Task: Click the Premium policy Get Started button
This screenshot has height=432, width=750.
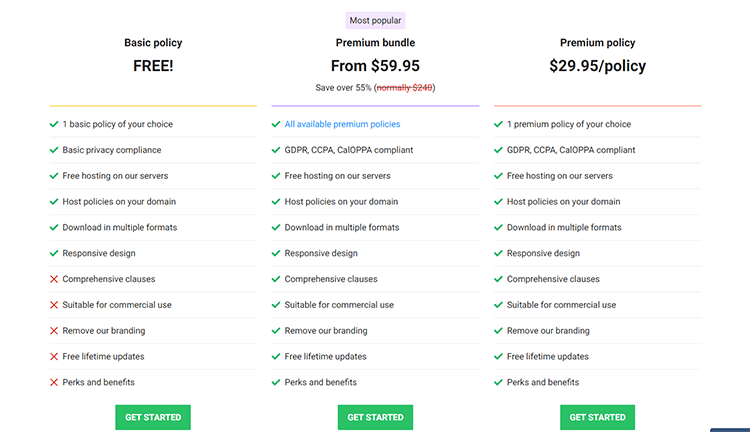Action: click(x=597, y=417)
